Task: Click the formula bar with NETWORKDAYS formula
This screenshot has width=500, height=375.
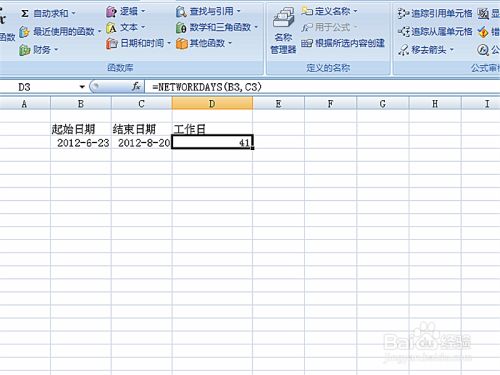Action: [x=323, y=87]
